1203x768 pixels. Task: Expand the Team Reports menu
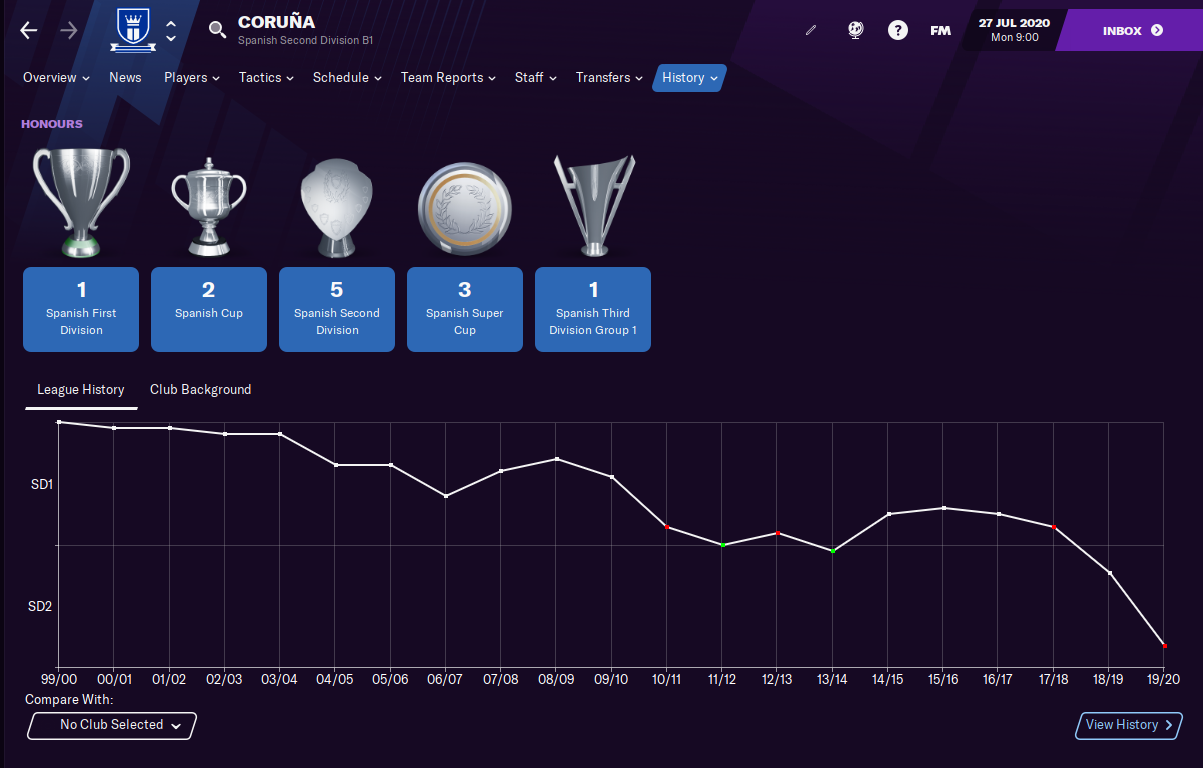click(448, 77)
